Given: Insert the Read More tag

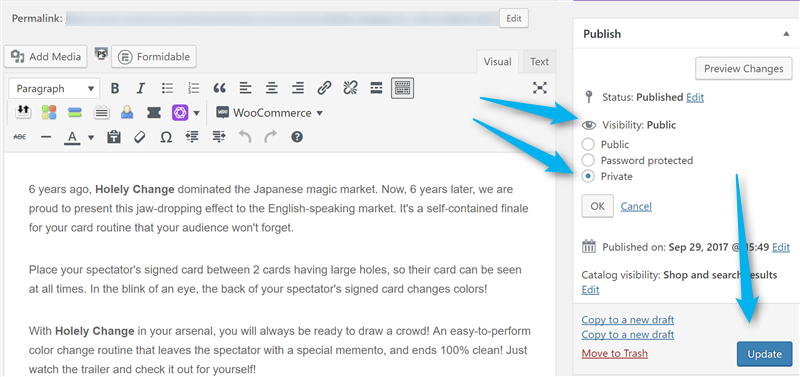Looking at the screenshot, I should [x=376, y=88].
